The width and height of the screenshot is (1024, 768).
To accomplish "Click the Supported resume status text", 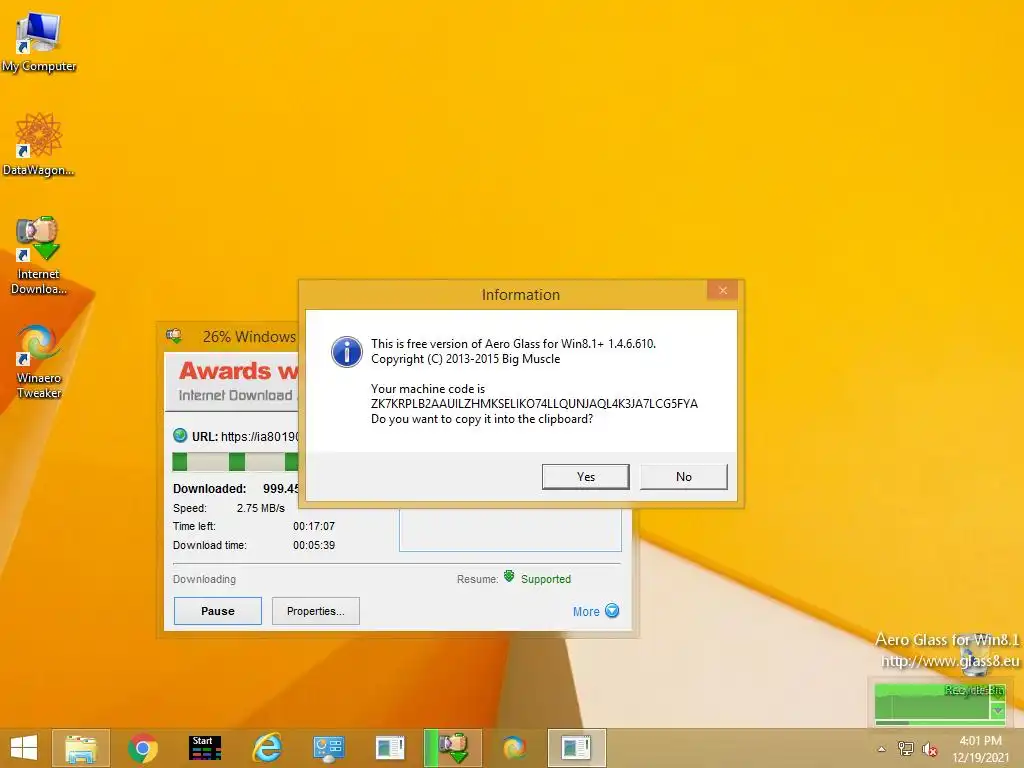I will click(546, 579).
